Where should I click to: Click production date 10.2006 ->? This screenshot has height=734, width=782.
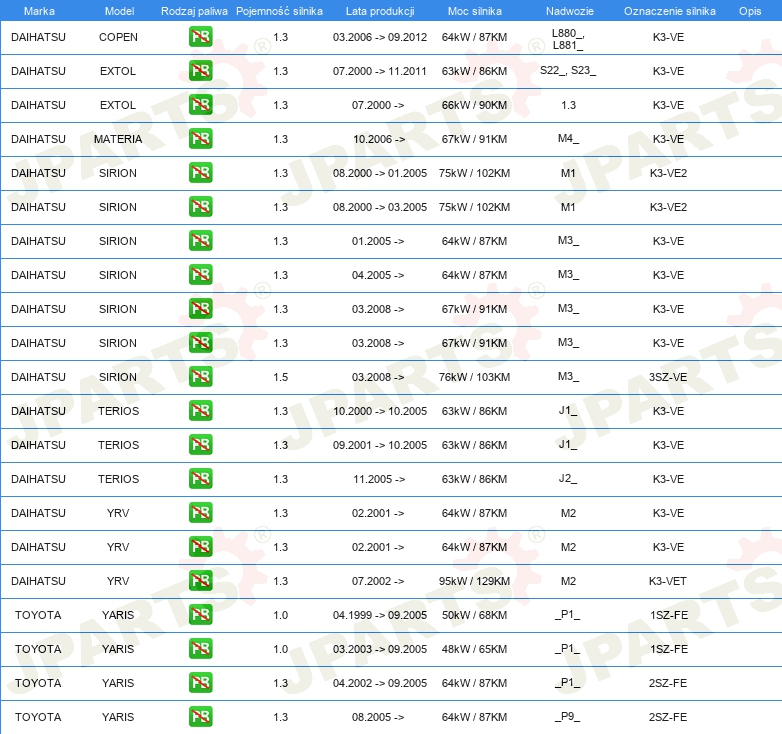tap(379, 139)
